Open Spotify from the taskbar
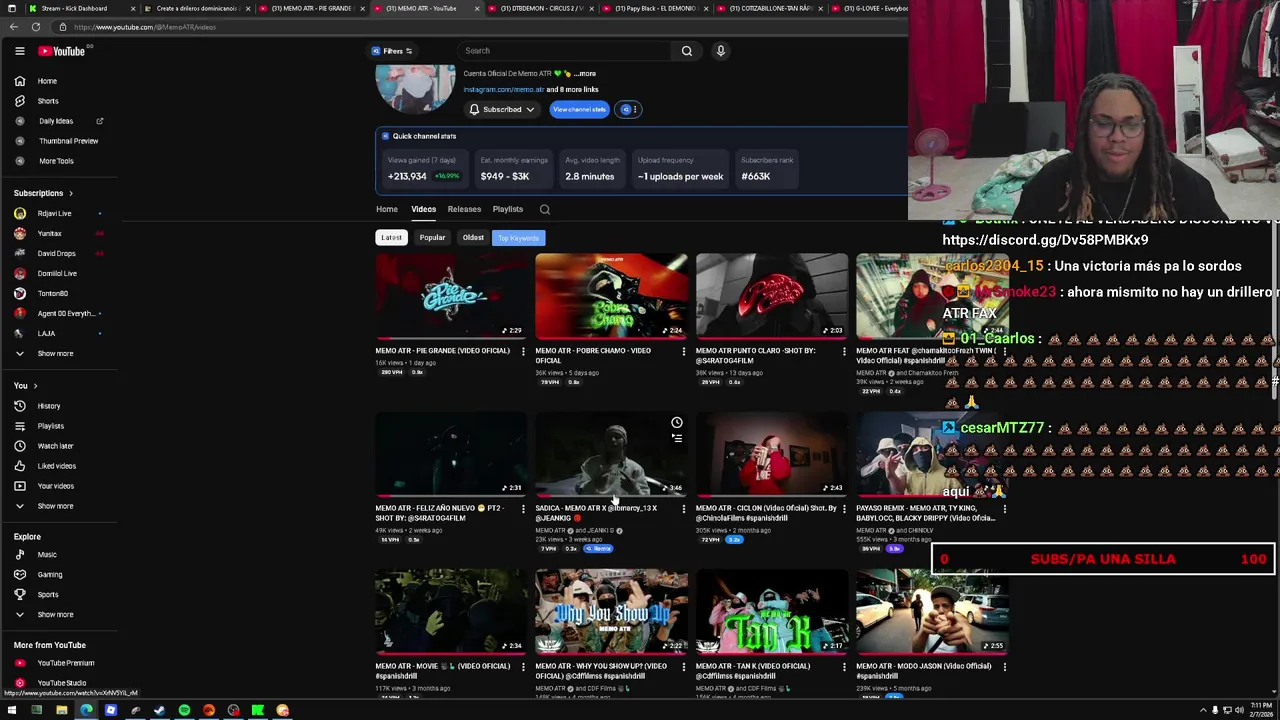Image resolution: width=1280 pixels, height=720 pixels. coord(184,710)
